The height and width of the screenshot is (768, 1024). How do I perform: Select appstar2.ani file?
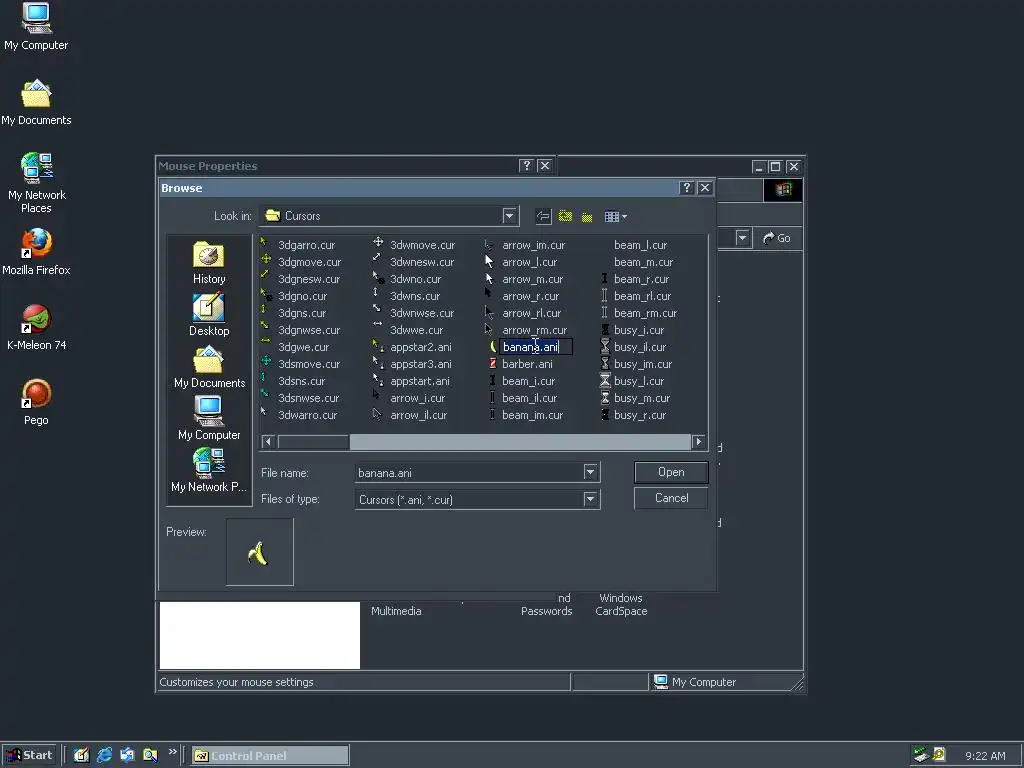click(x=421, y=347)
